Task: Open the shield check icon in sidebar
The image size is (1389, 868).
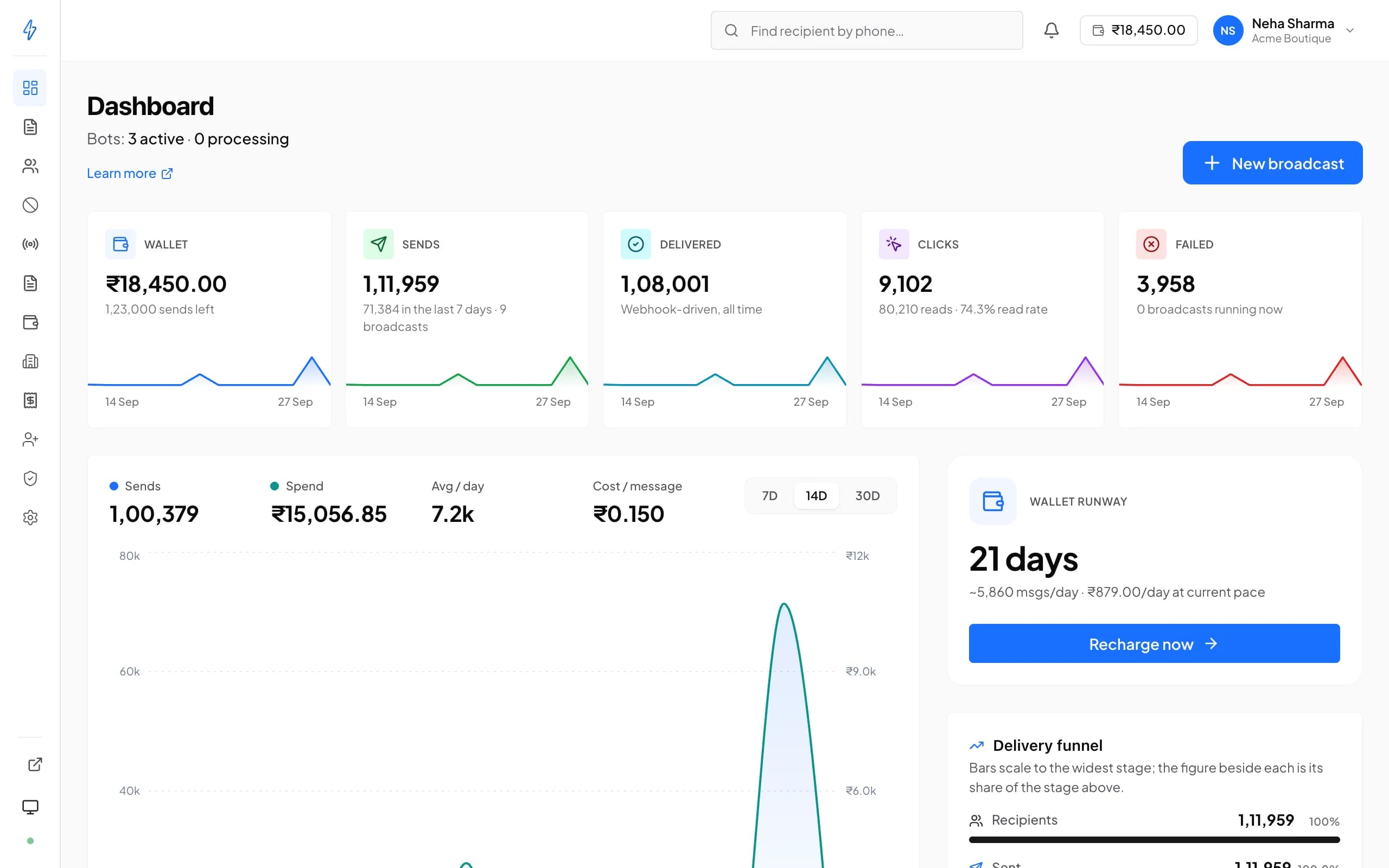Action: pyautogui.click(x=30, y=478)
